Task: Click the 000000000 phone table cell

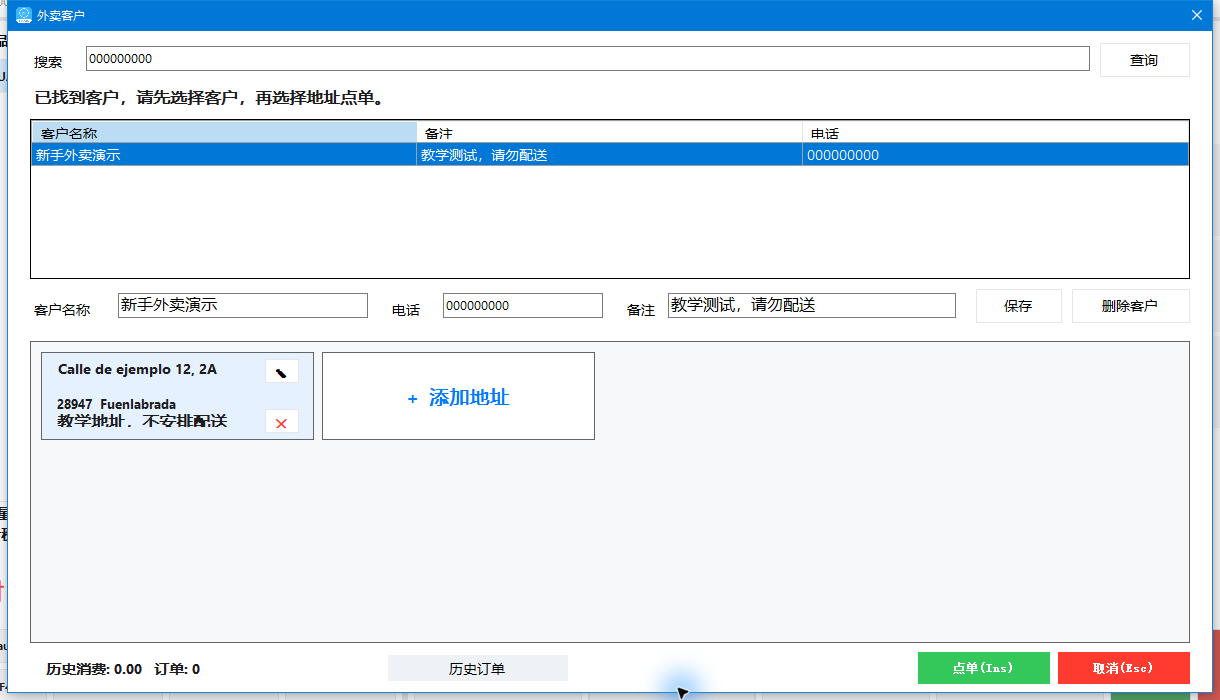Action: point(995,155)
